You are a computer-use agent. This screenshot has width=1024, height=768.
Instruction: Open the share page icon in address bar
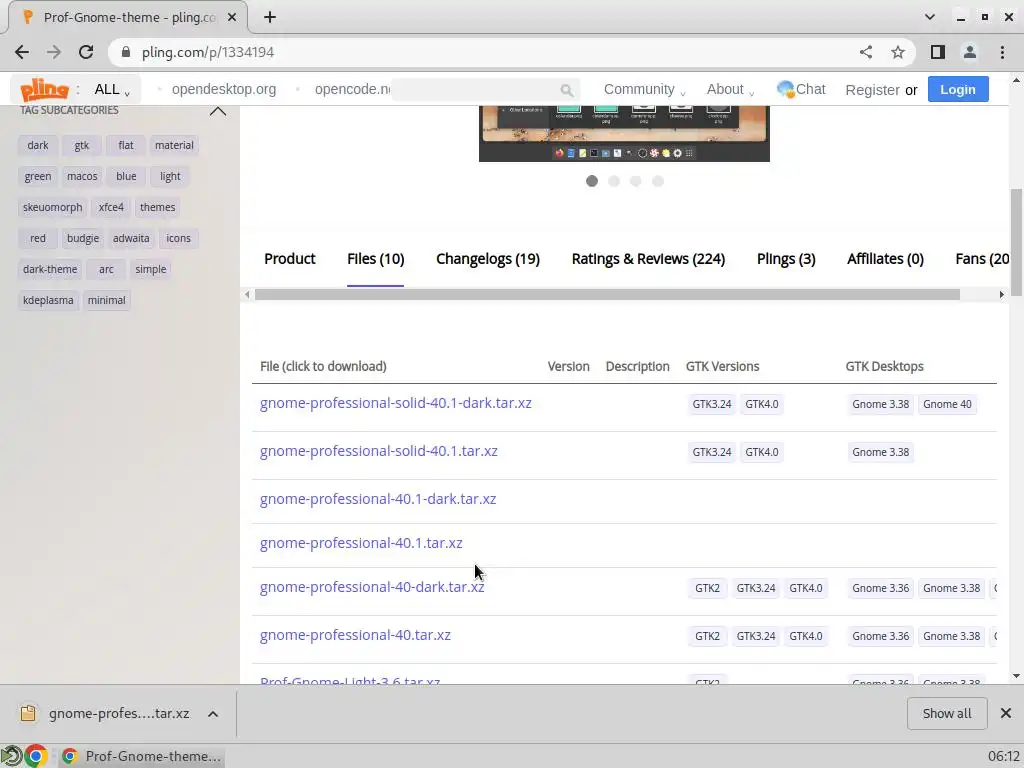tap(866, 52)
